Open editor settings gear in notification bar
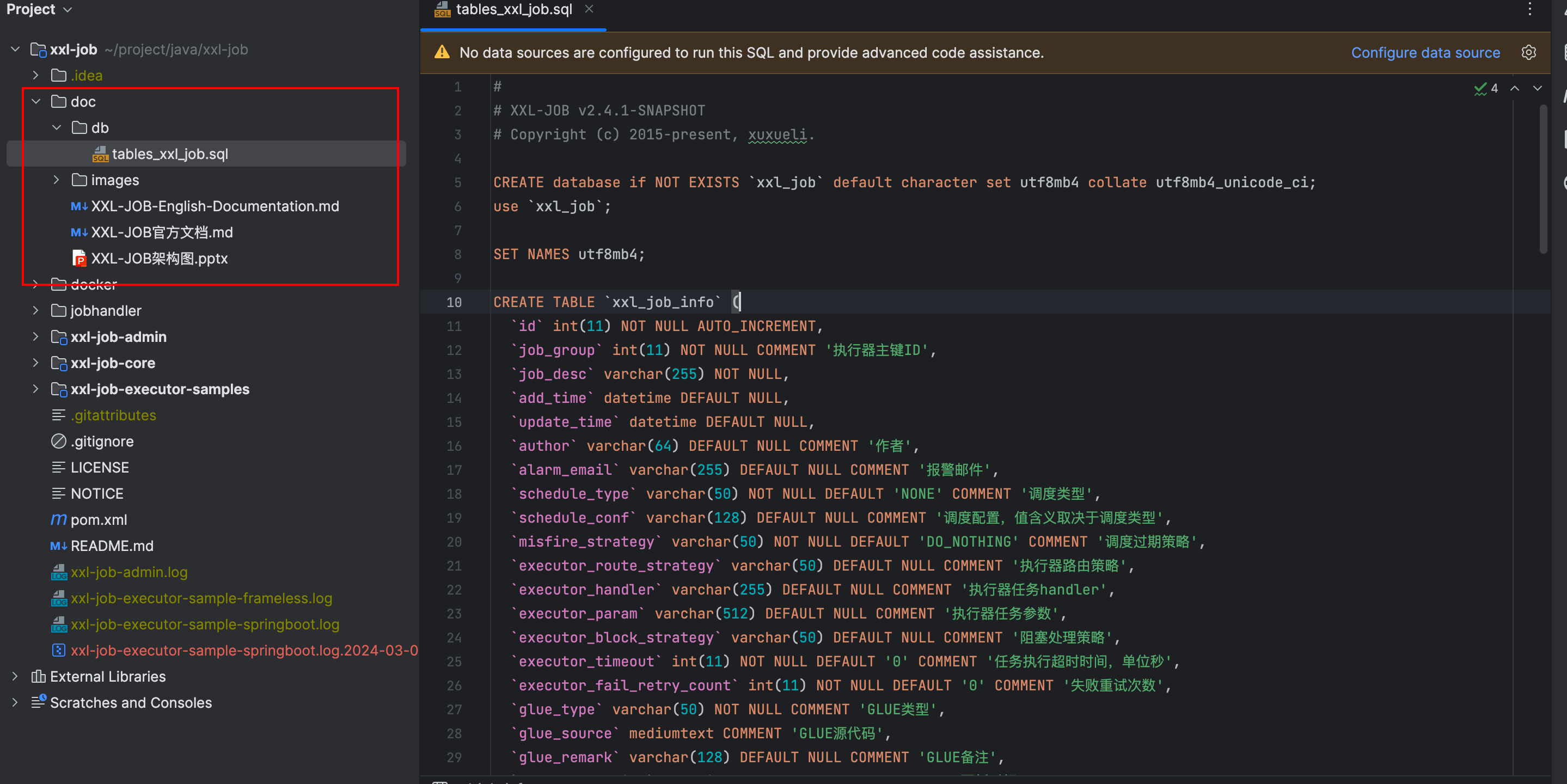The image size is (1567, 784). 1529,53
